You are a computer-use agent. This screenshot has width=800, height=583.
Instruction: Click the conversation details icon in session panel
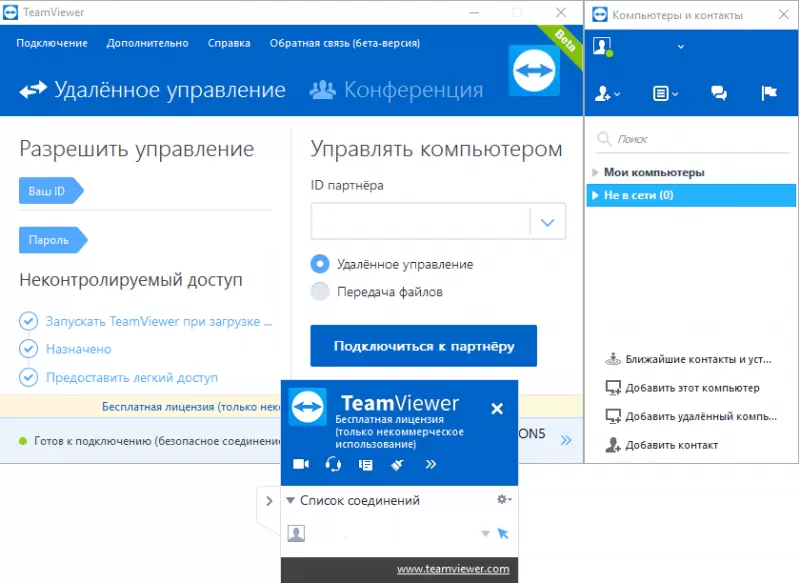tap(366, 464)
